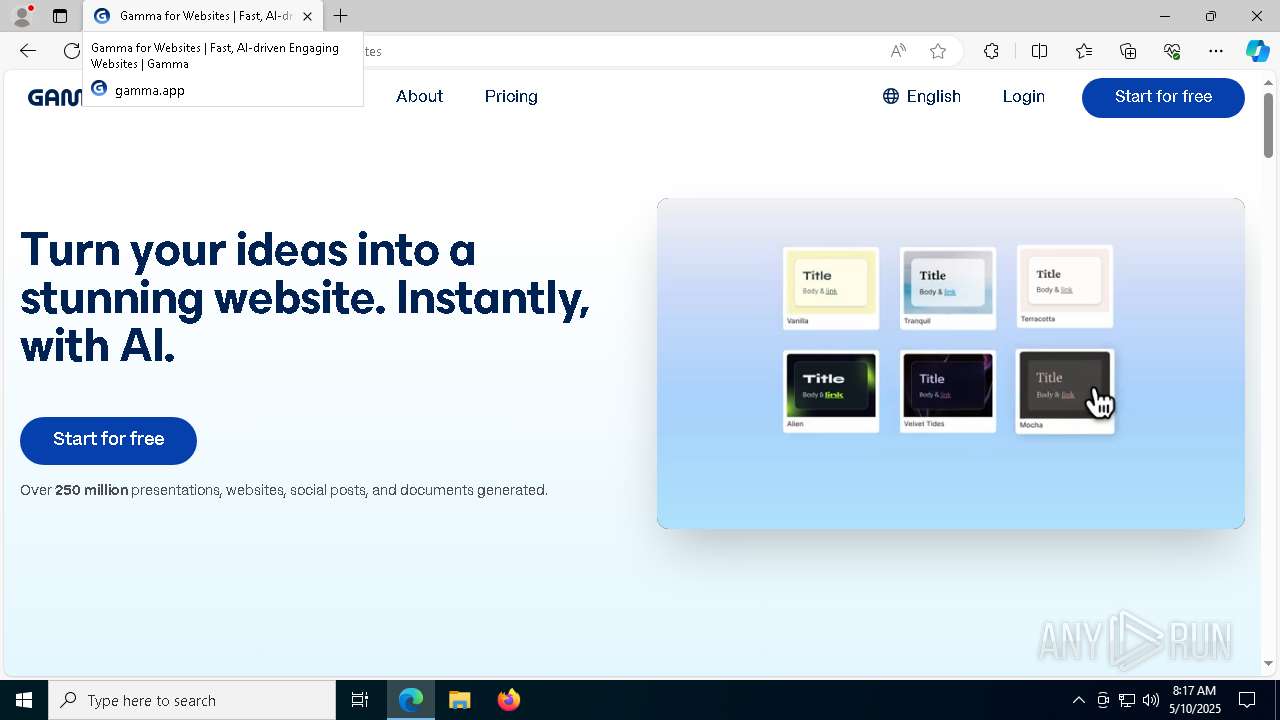This screenshot has width=1280, height=720.
Task: Select the Mocha theme card
Action: point(1065,391)
